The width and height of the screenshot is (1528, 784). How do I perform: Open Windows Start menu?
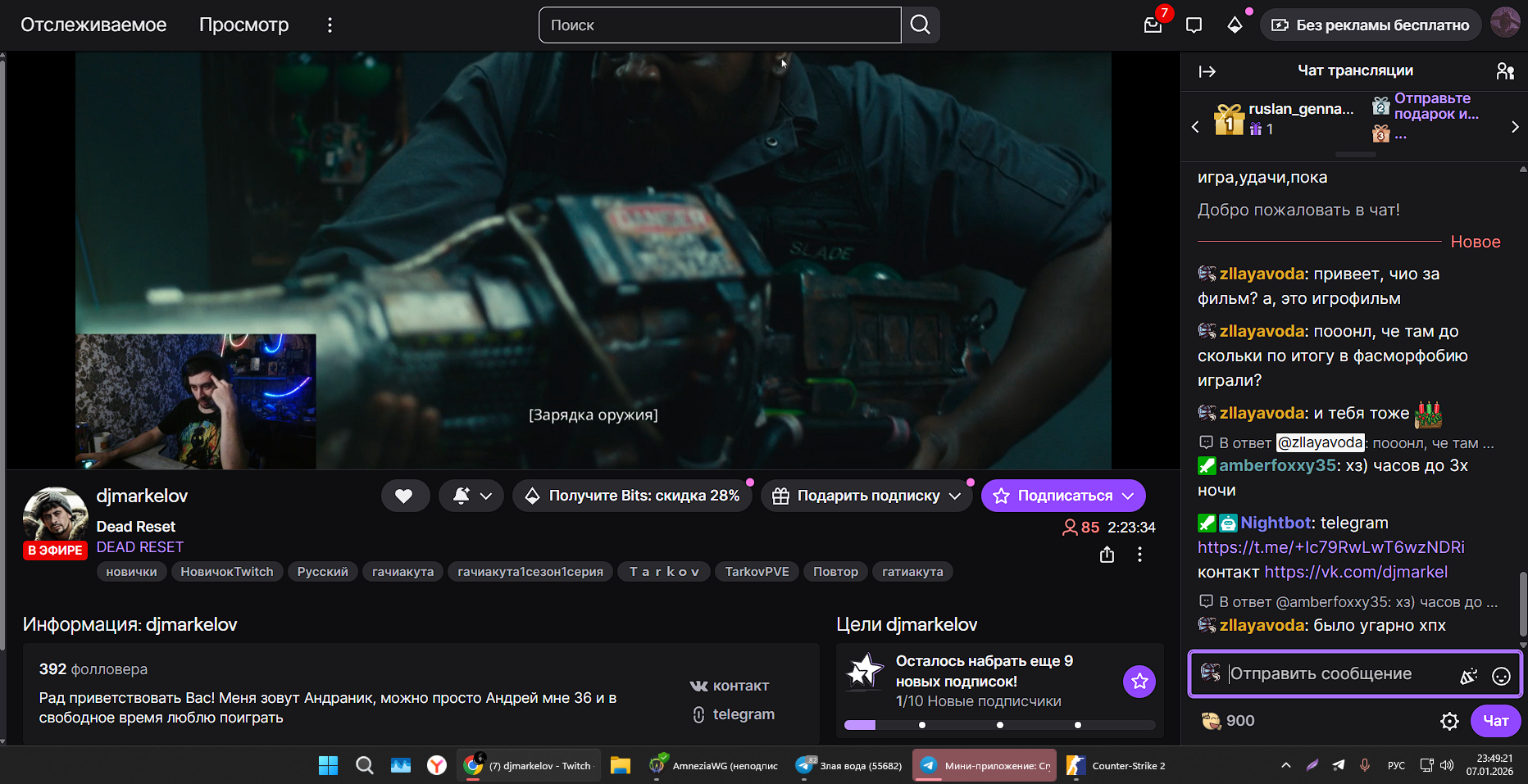[328, 765]
